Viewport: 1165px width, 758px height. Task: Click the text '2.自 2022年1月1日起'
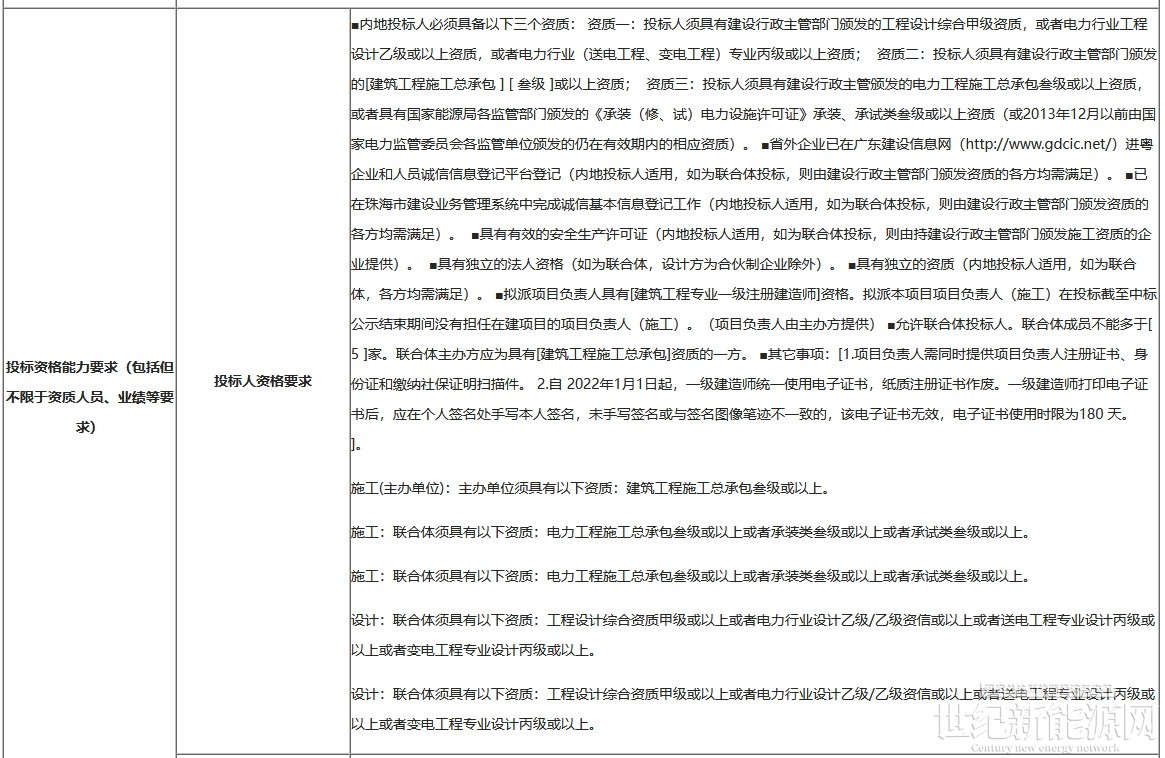604,384
